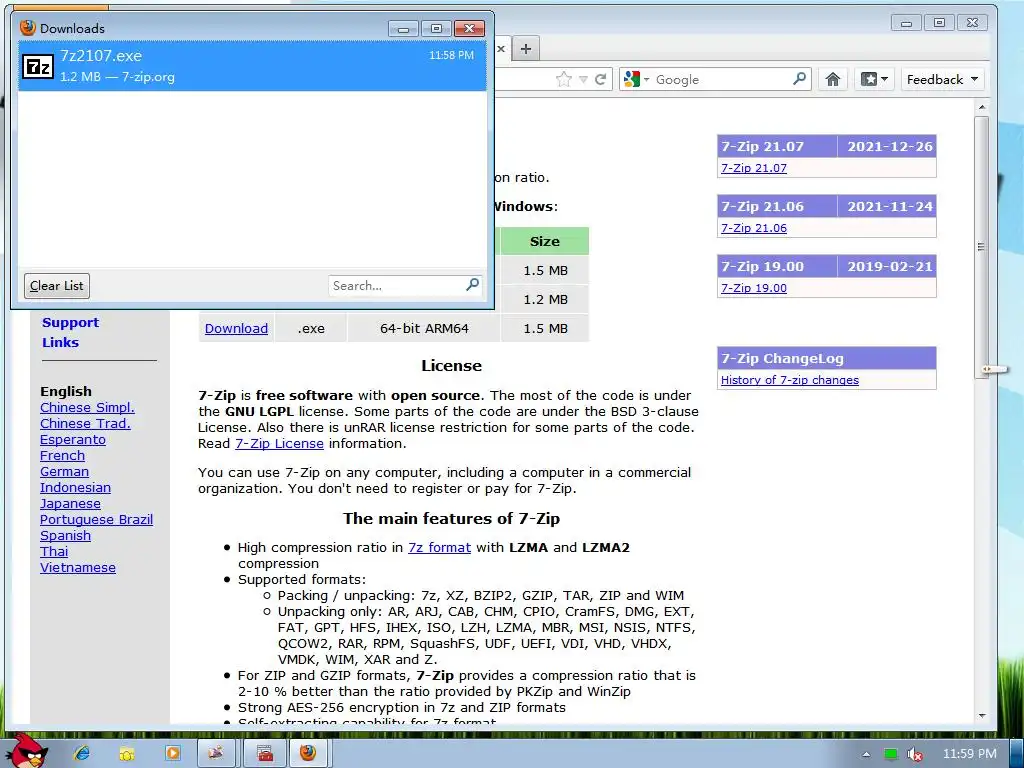Select the 7z2107.exe download entry
Screen dimensions: 1024x768
252,66
